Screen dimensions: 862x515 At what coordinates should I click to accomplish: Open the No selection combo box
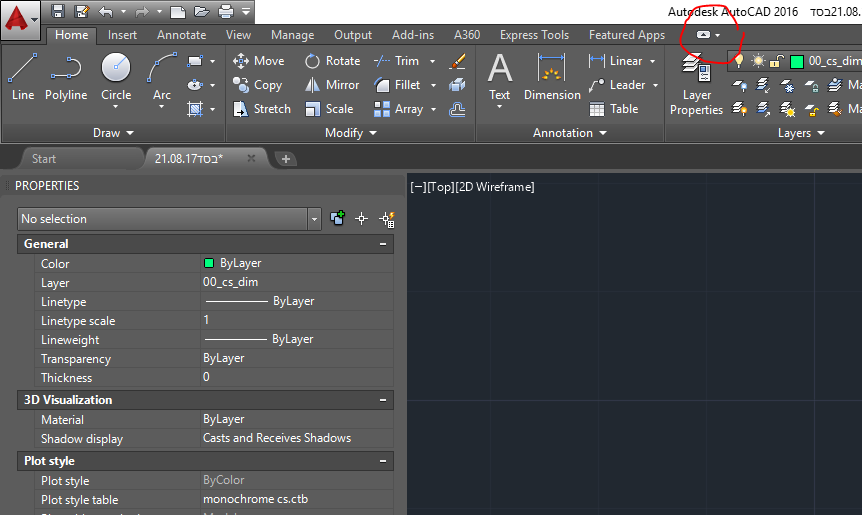point(169,219)
